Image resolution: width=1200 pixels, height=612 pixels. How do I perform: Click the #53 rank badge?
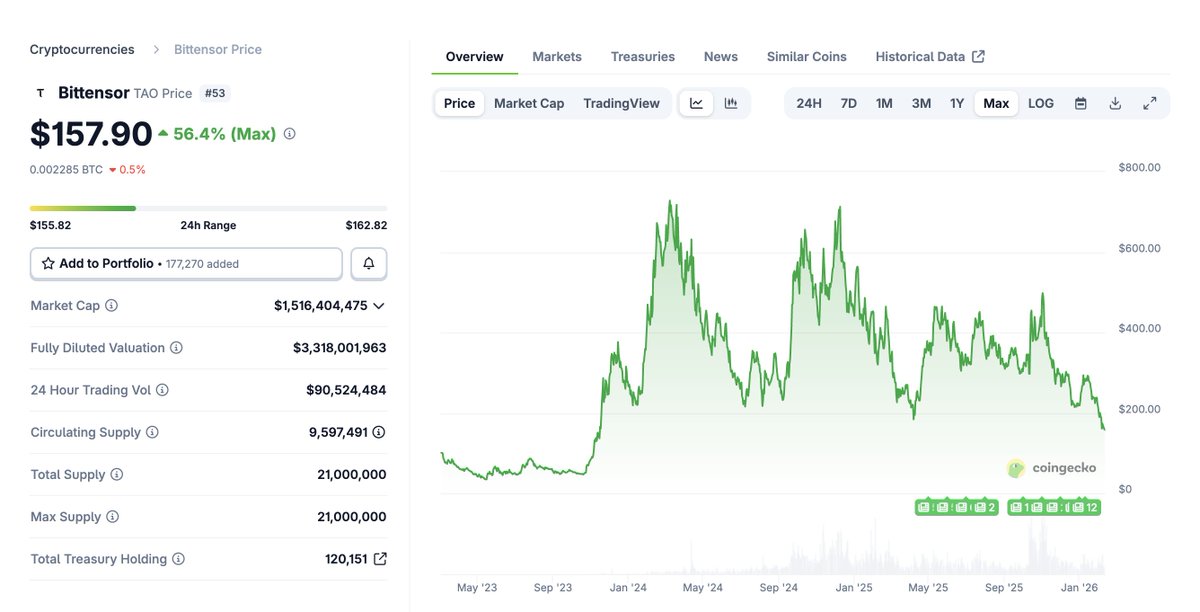tap(215, 93)
